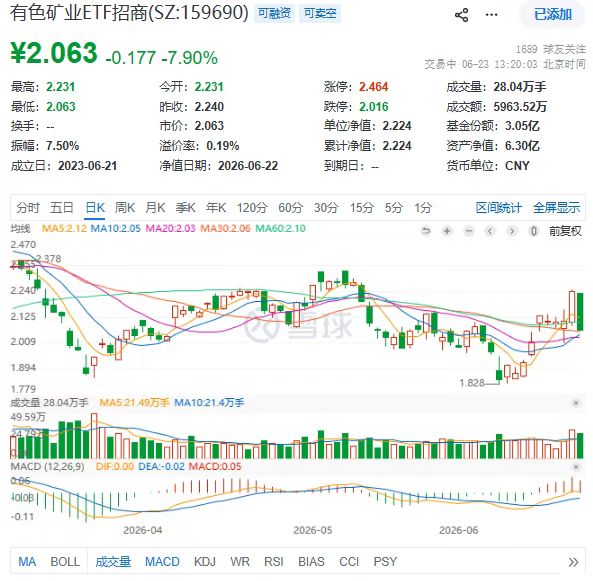Click the 成交额 5963.52万 value
593x581 pixels.
point(520,107)
